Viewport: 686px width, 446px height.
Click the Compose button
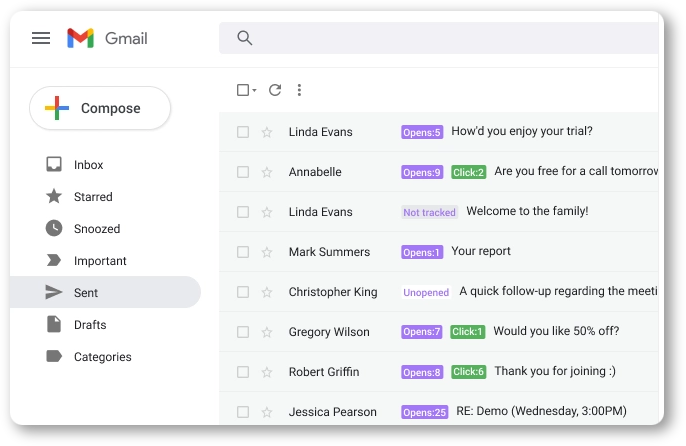(x=100, y=108)
